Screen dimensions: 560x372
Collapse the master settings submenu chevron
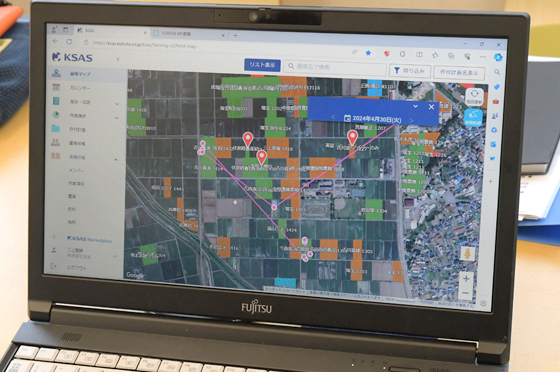(x=116, y=160)
